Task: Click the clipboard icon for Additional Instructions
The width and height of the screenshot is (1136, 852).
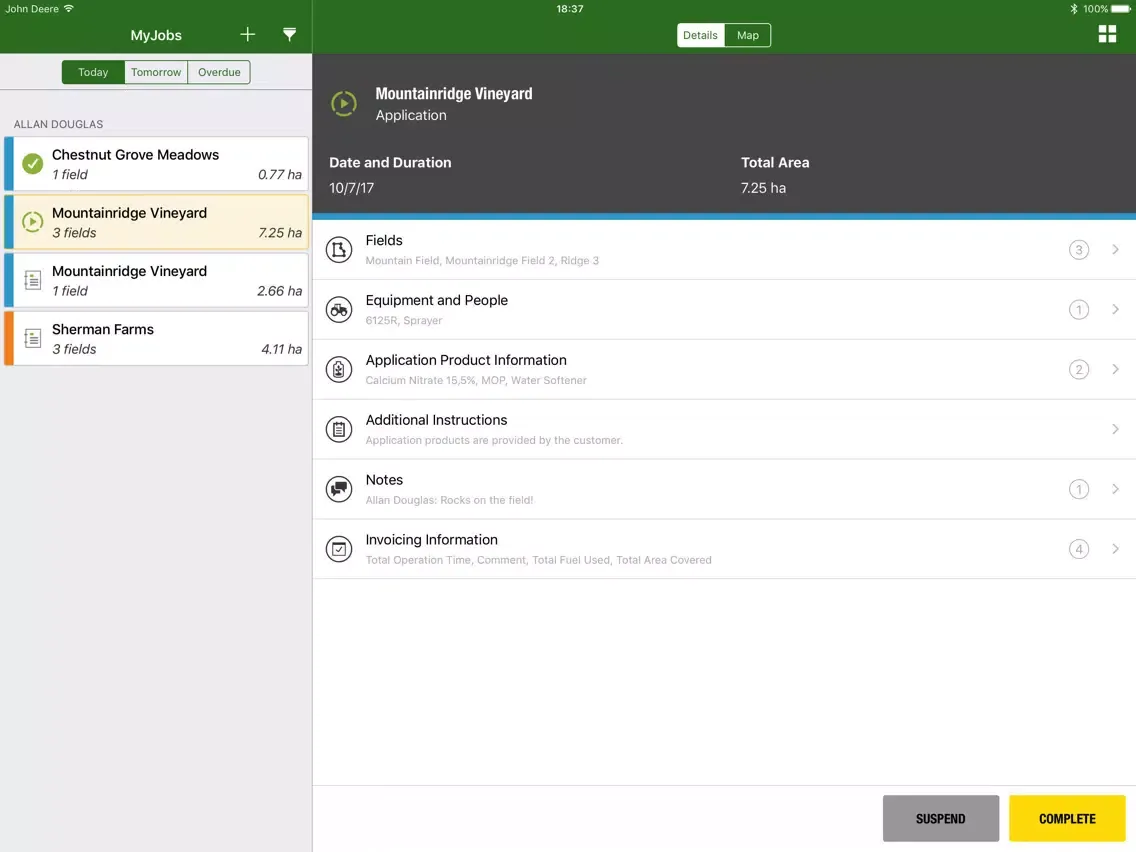Action: [338, 430]
